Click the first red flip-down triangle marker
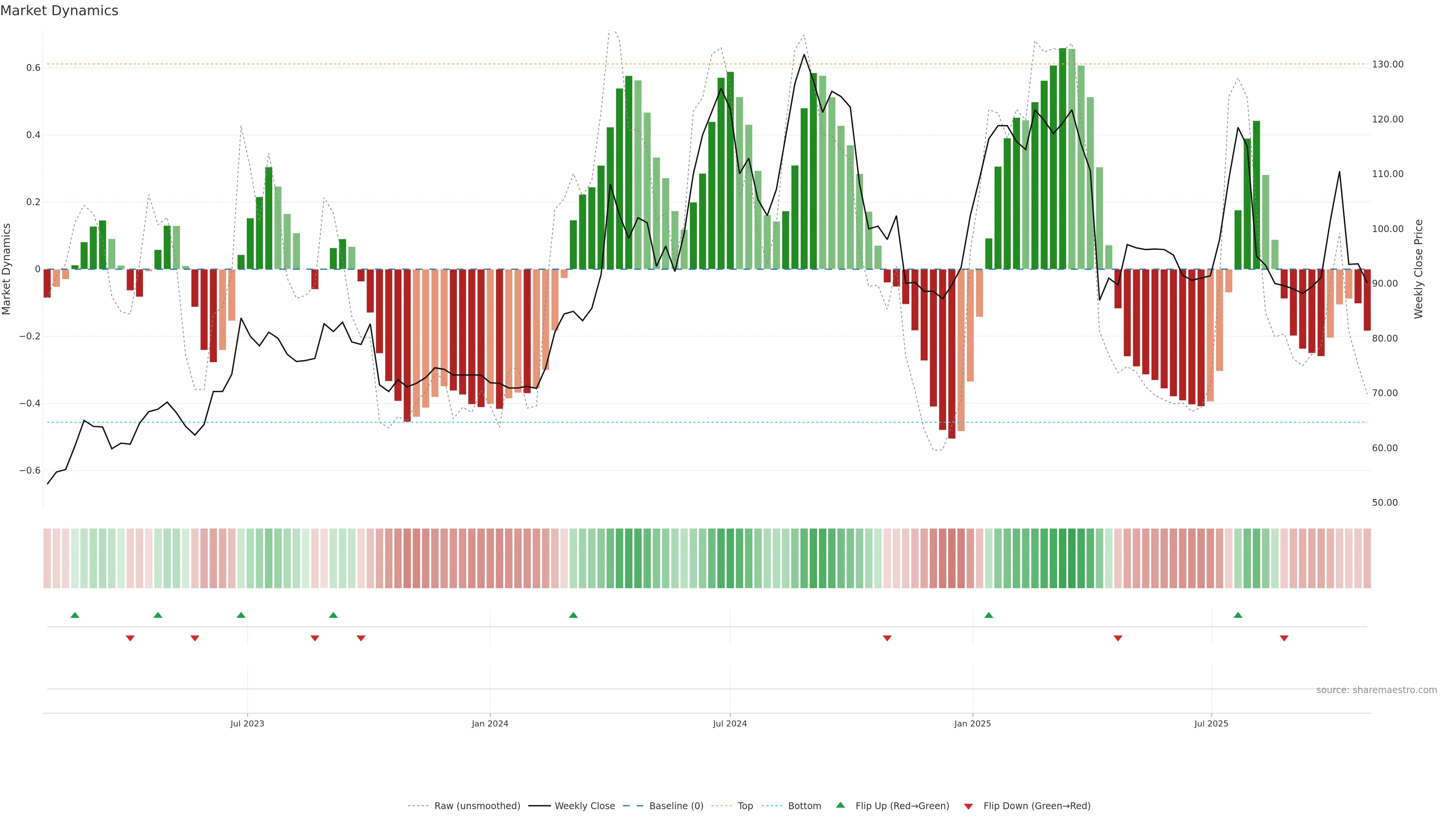 pos(130,638)
